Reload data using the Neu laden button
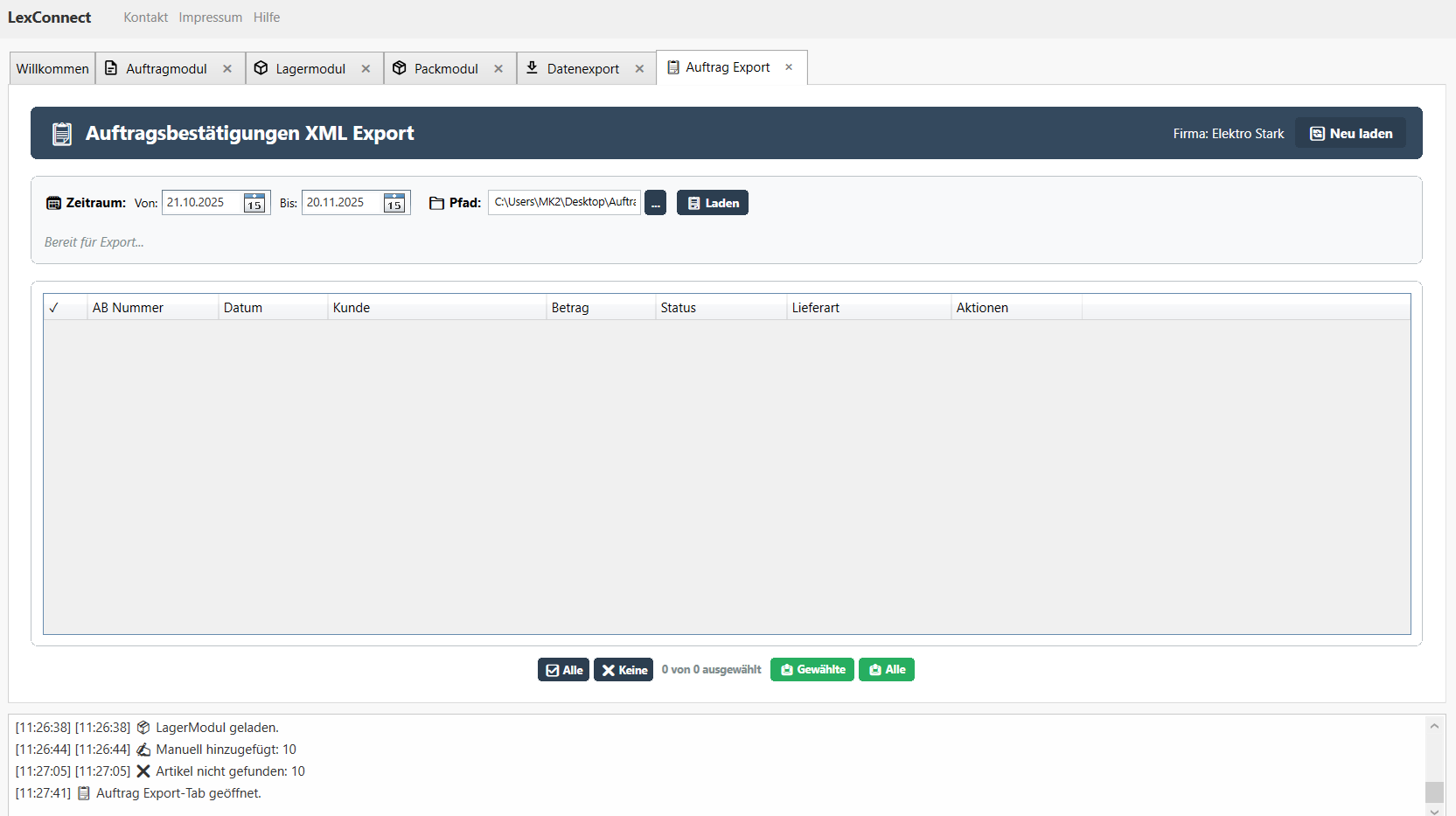The width and height of the screenshot is (1456, 816). 1350,133
